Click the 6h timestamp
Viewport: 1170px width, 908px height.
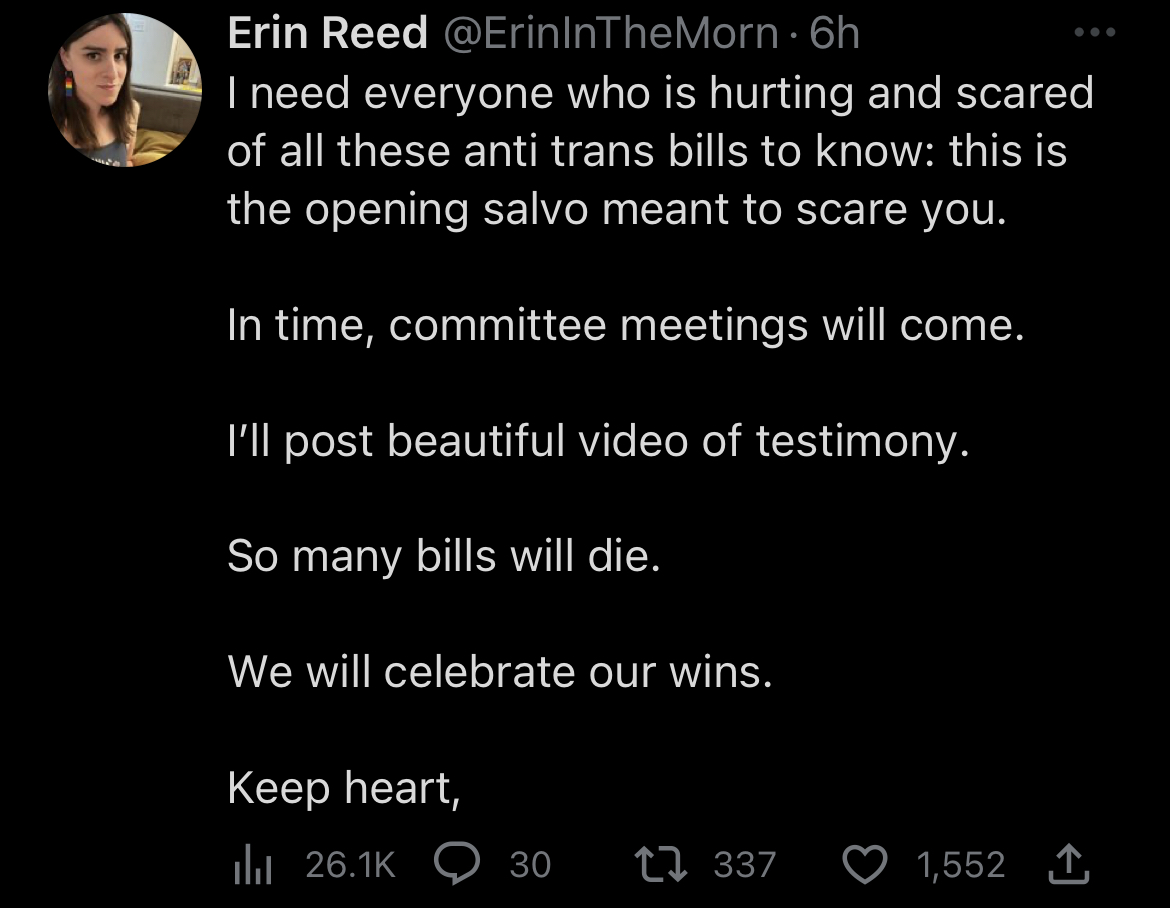[x=834, y=35]
